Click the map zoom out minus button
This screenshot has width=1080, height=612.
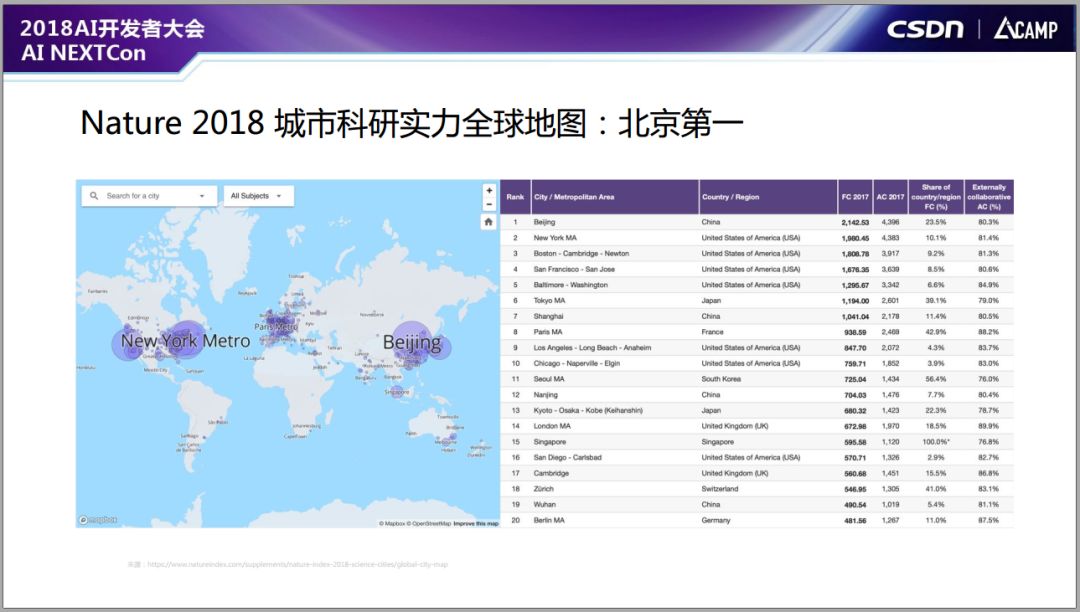pos(489,204)
